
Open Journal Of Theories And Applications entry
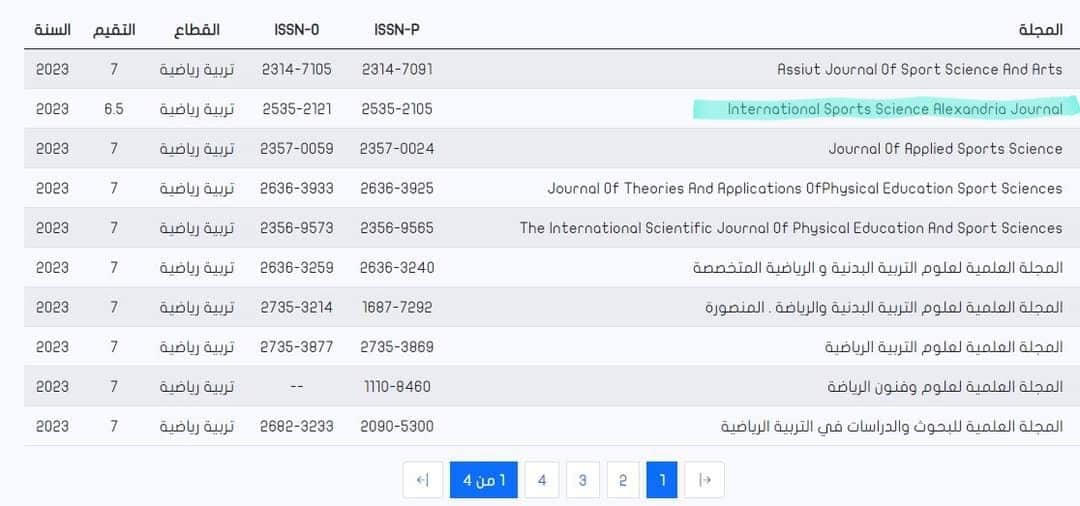tap(804, 188)
